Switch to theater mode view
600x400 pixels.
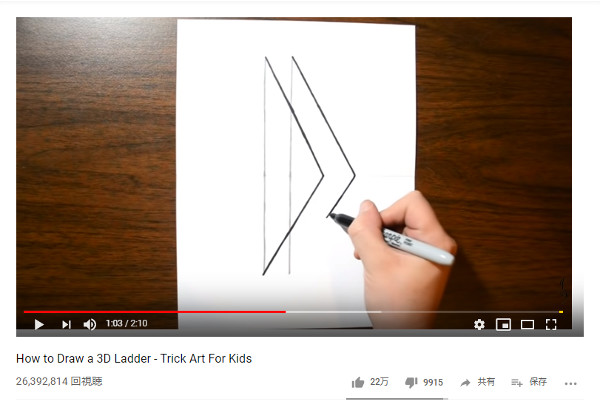527,325
